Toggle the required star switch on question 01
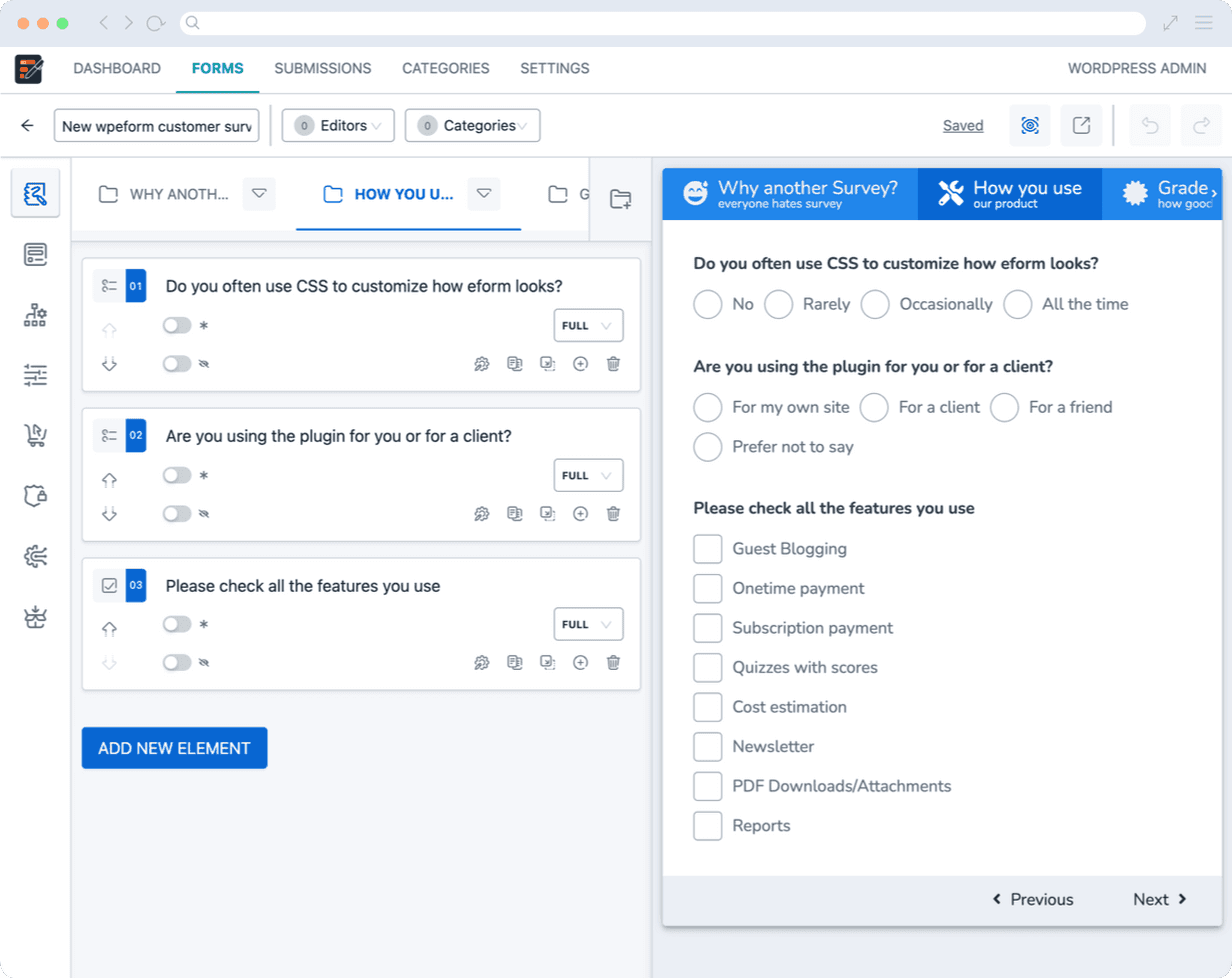The height and width of the screenshot is (978, 1232). (178, 325)
